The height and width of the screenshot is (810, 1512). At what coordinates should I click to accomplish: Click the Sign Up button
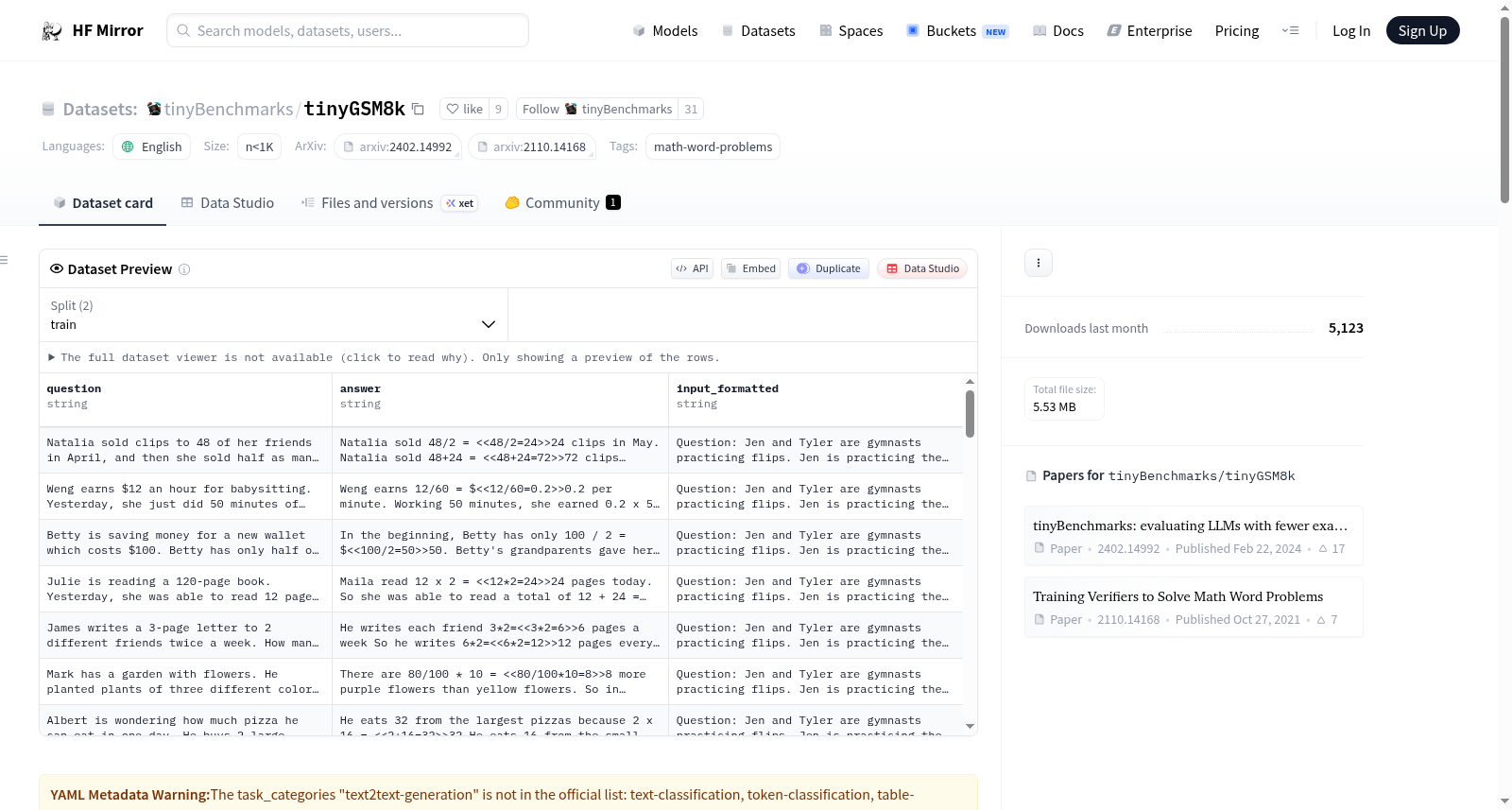(x=1422, y=30)
